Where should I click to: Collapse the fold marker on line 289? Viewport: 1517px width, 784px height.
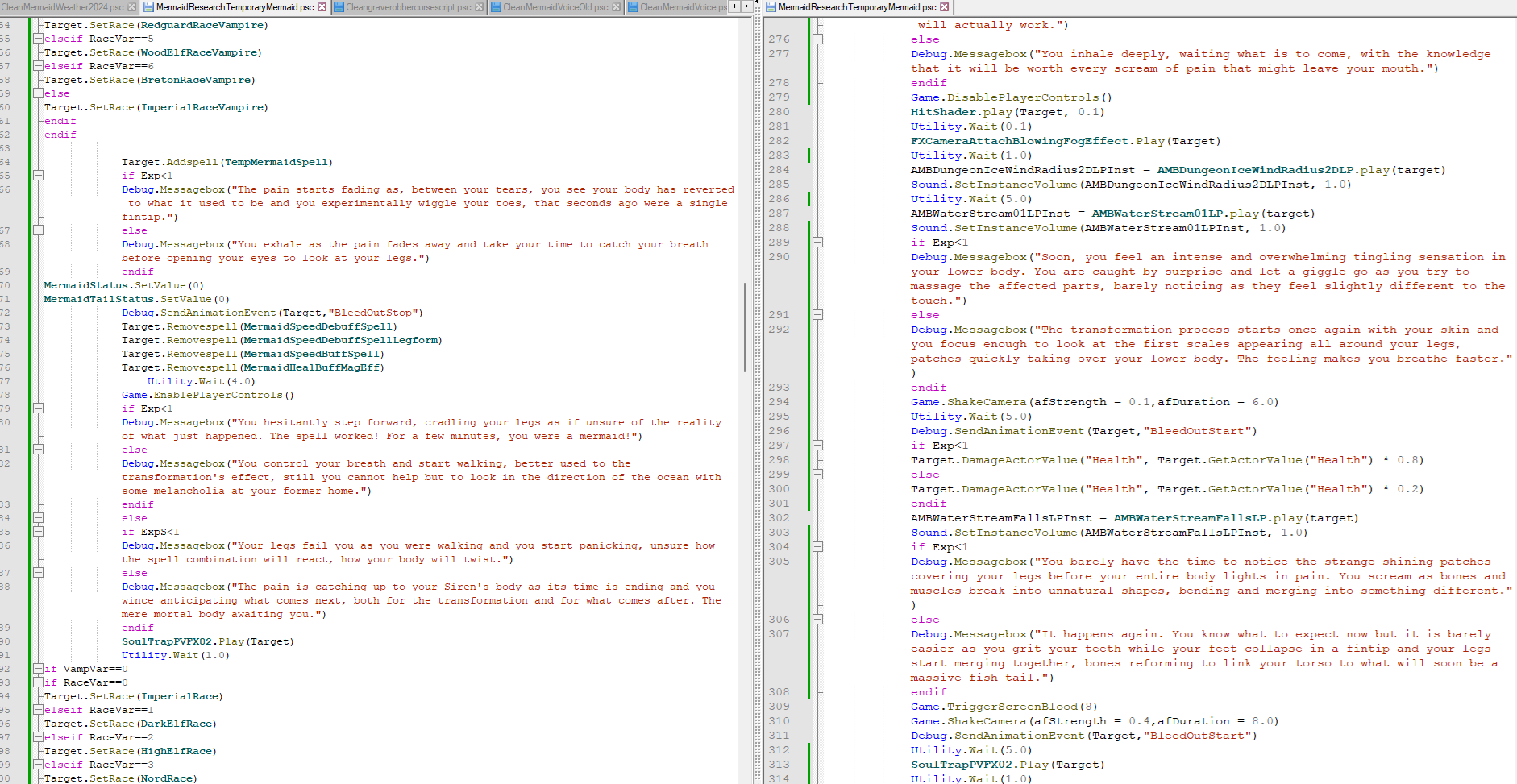[x=817, y=243]
